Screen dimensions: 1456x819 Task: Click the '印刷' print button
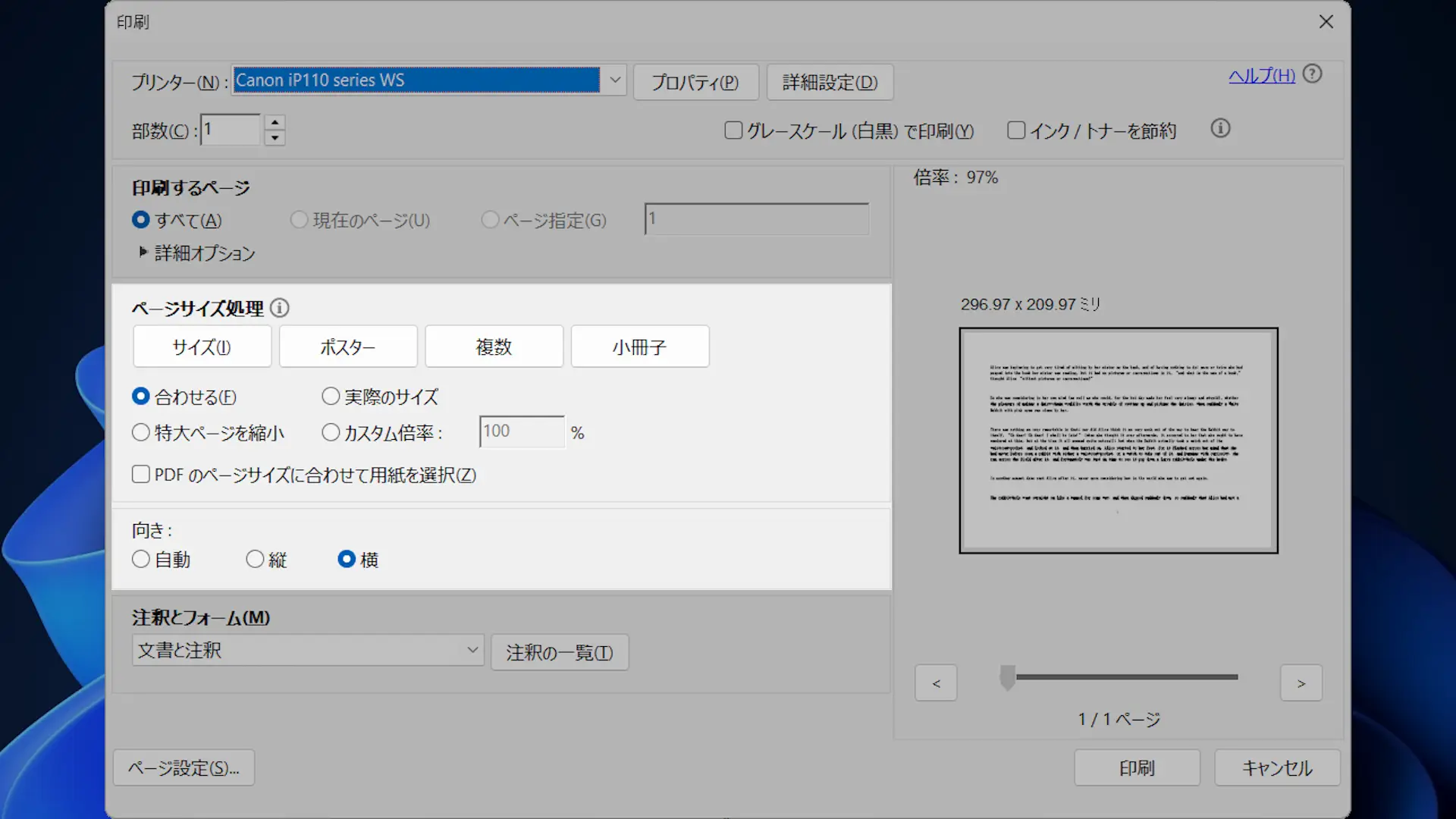point(1137,768)
